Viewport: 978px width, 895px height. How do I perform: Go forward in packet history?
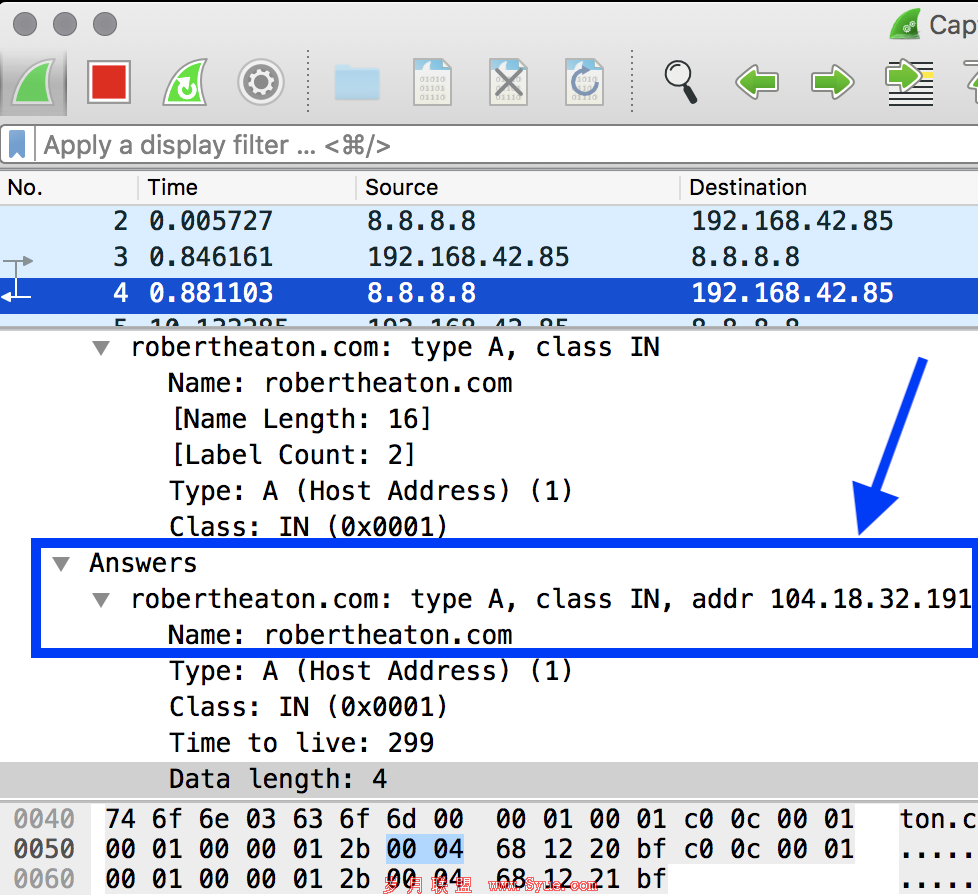point(832,82)
